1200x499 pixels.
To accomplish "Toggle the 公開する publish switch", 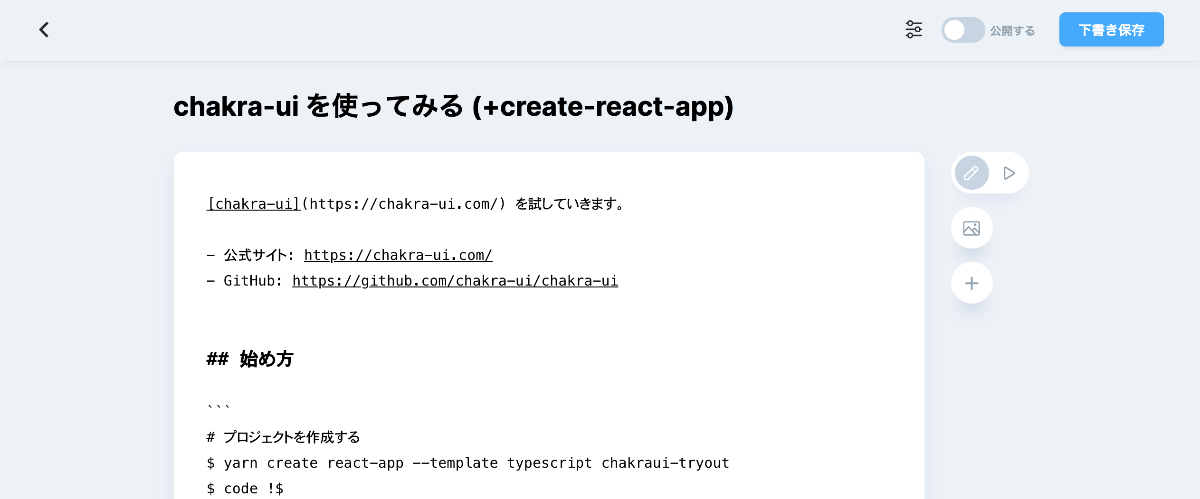I will pos(963,30).
